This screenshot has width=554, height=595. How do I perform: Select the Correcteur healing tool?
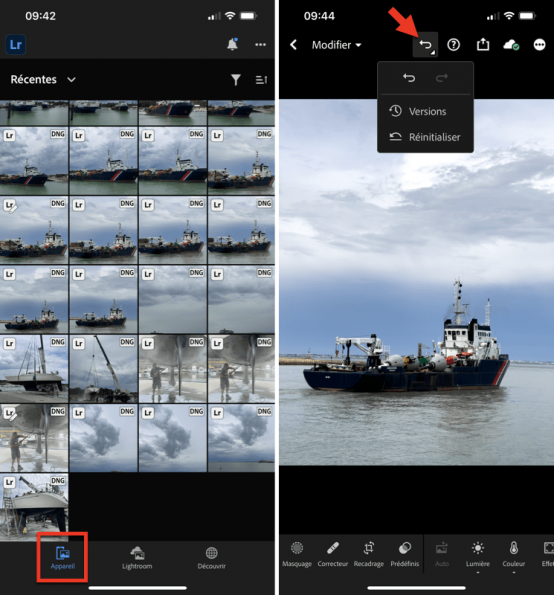click(333, 554)
